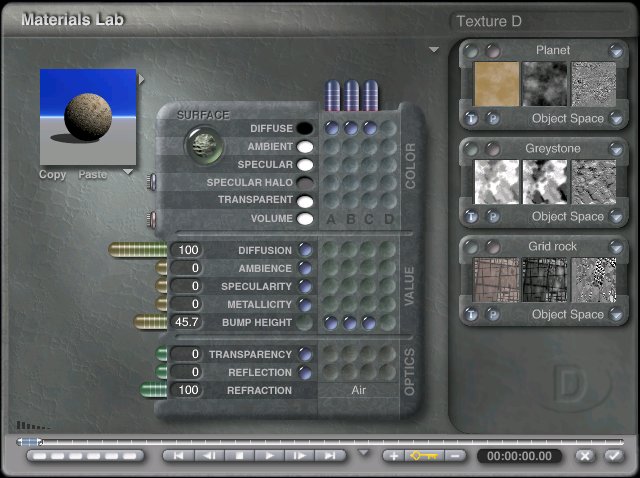Click the P button in Planet texture panel

click(493, 119)
